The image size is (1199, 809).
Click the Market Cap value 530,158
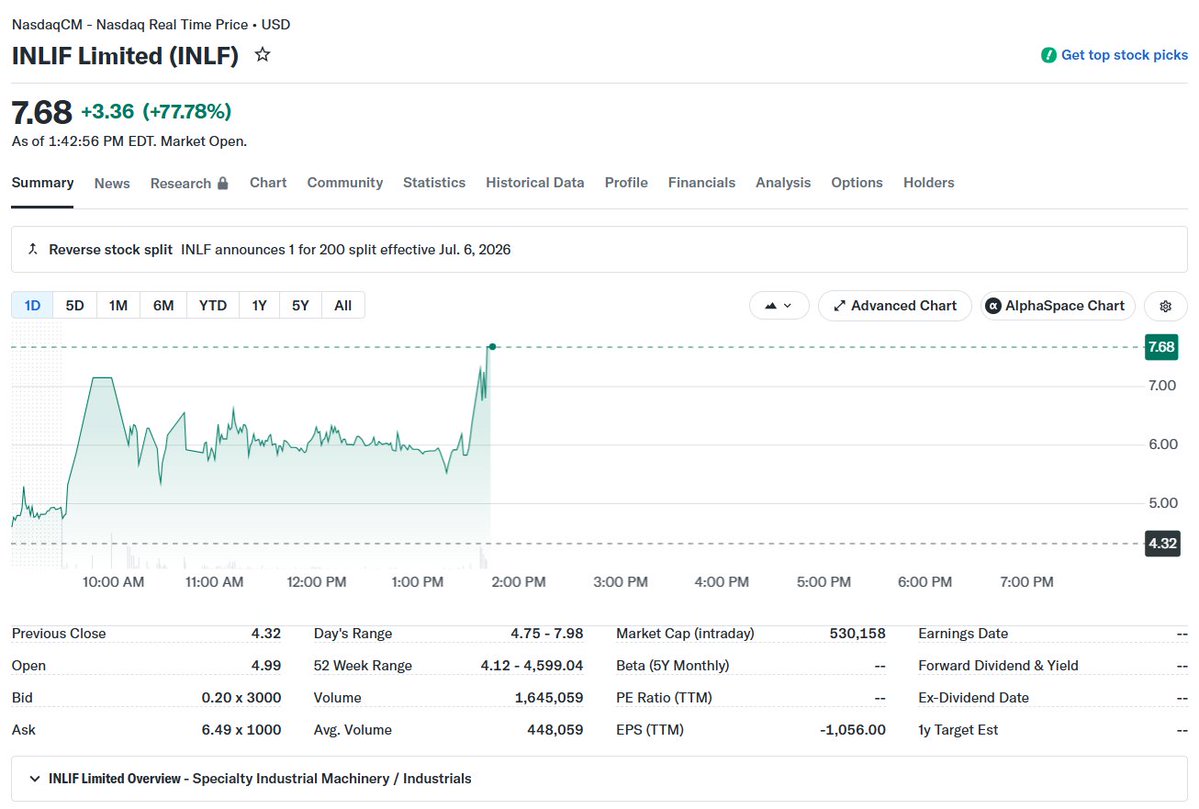[857, 633]
